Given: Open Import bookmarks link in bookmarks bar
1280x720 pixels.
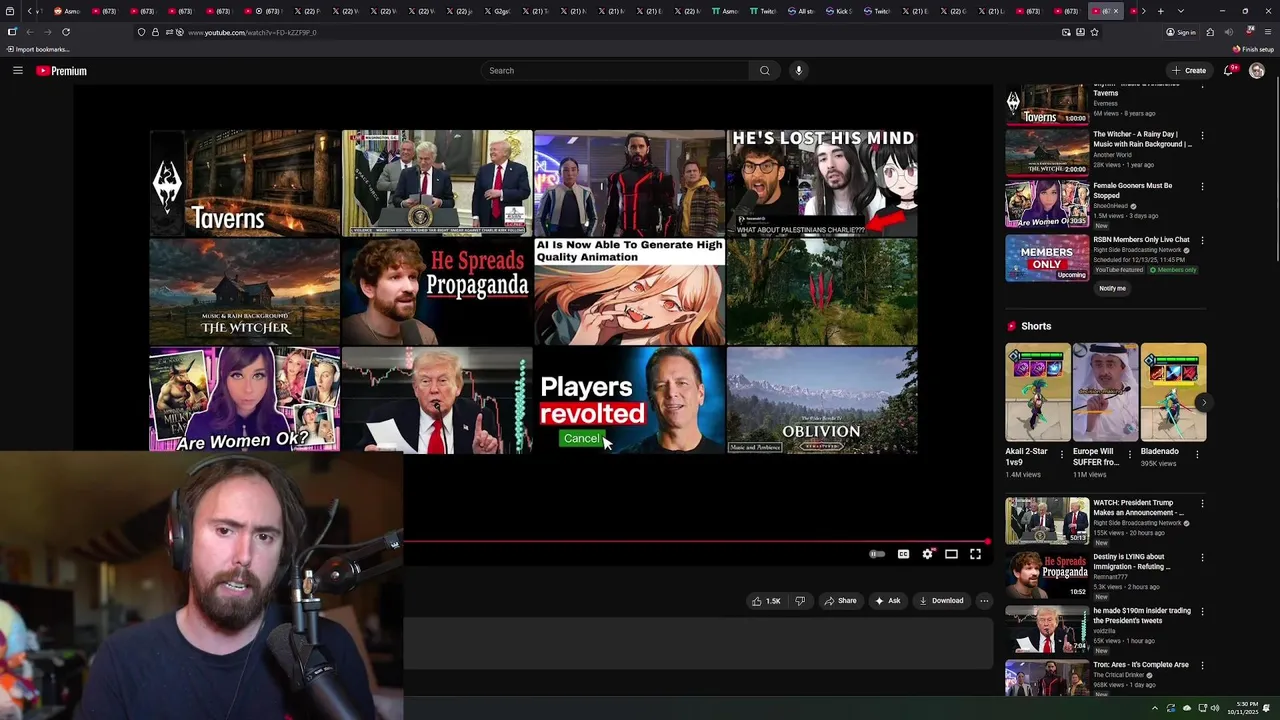Looking at the screenshot, I should [38, 49].
